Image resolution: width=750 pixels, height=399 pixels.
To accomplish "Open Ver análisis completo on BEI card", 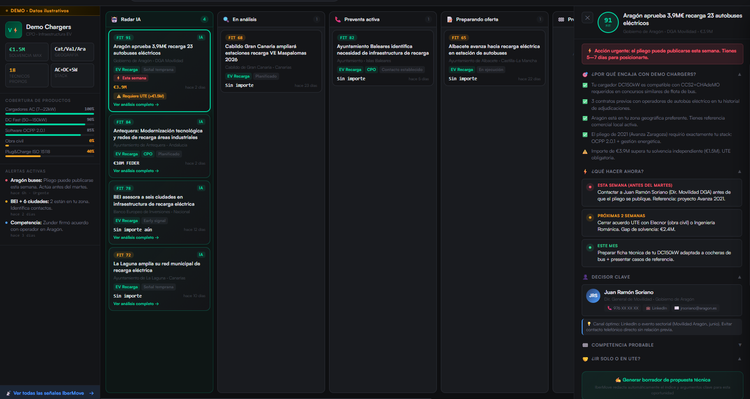I will point(136,237).
